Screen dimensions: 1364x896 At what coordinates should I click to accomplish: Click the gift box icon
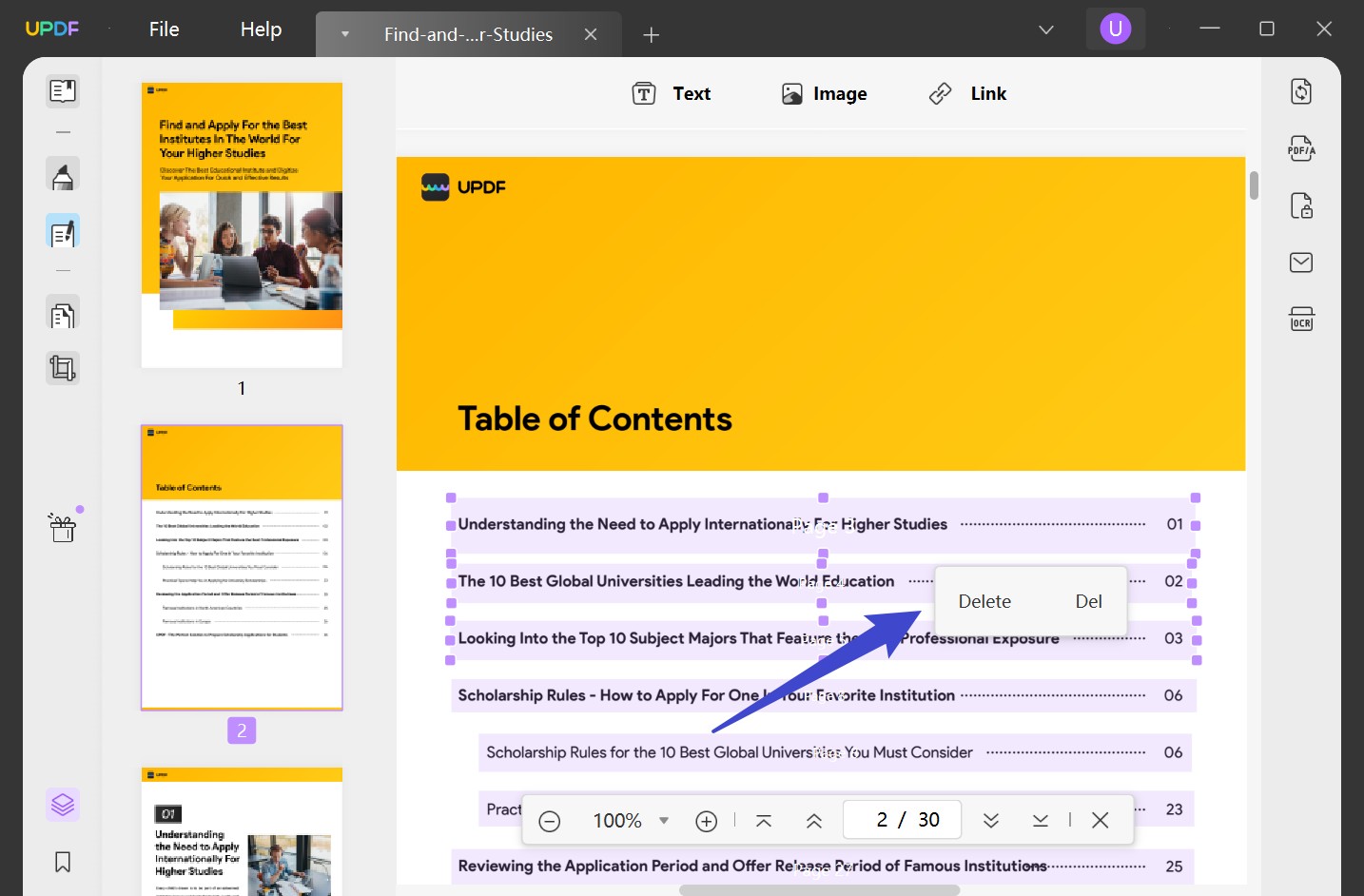coord(63,528)
